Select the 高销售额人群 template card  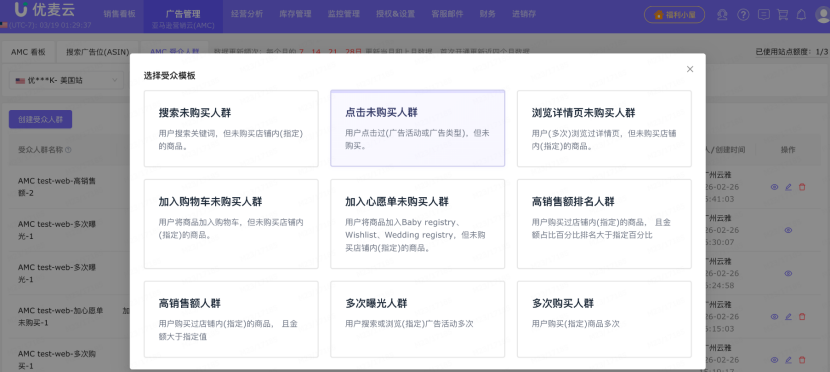click(x=231, y=319)
